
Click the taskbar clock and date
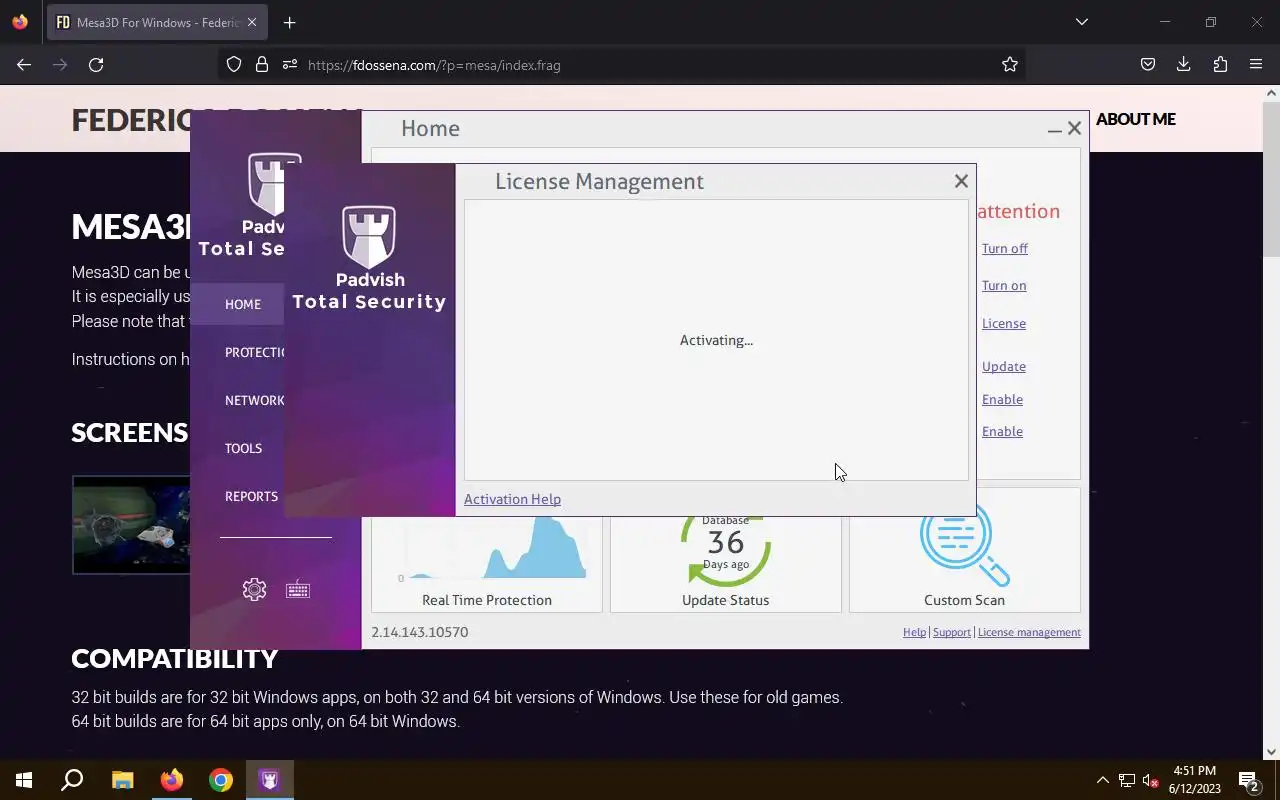click(1195, 780)
